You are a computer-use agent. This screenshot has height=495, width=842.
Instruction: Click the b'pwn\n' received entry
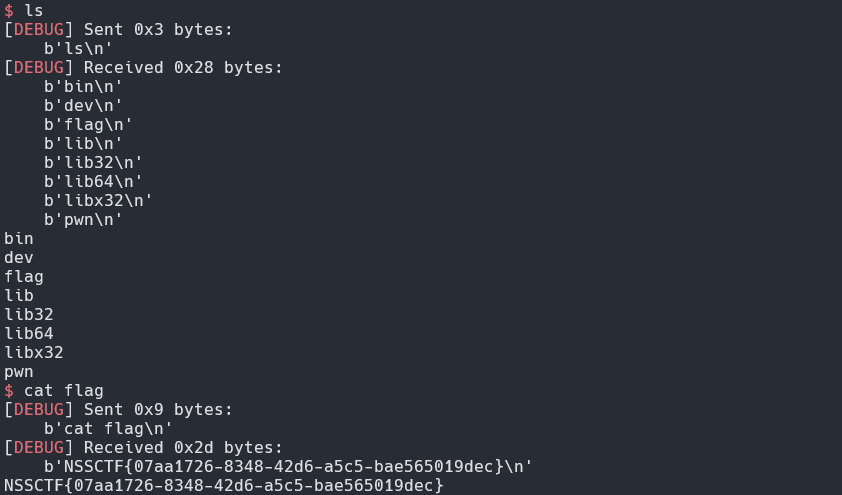coord(83,220)
